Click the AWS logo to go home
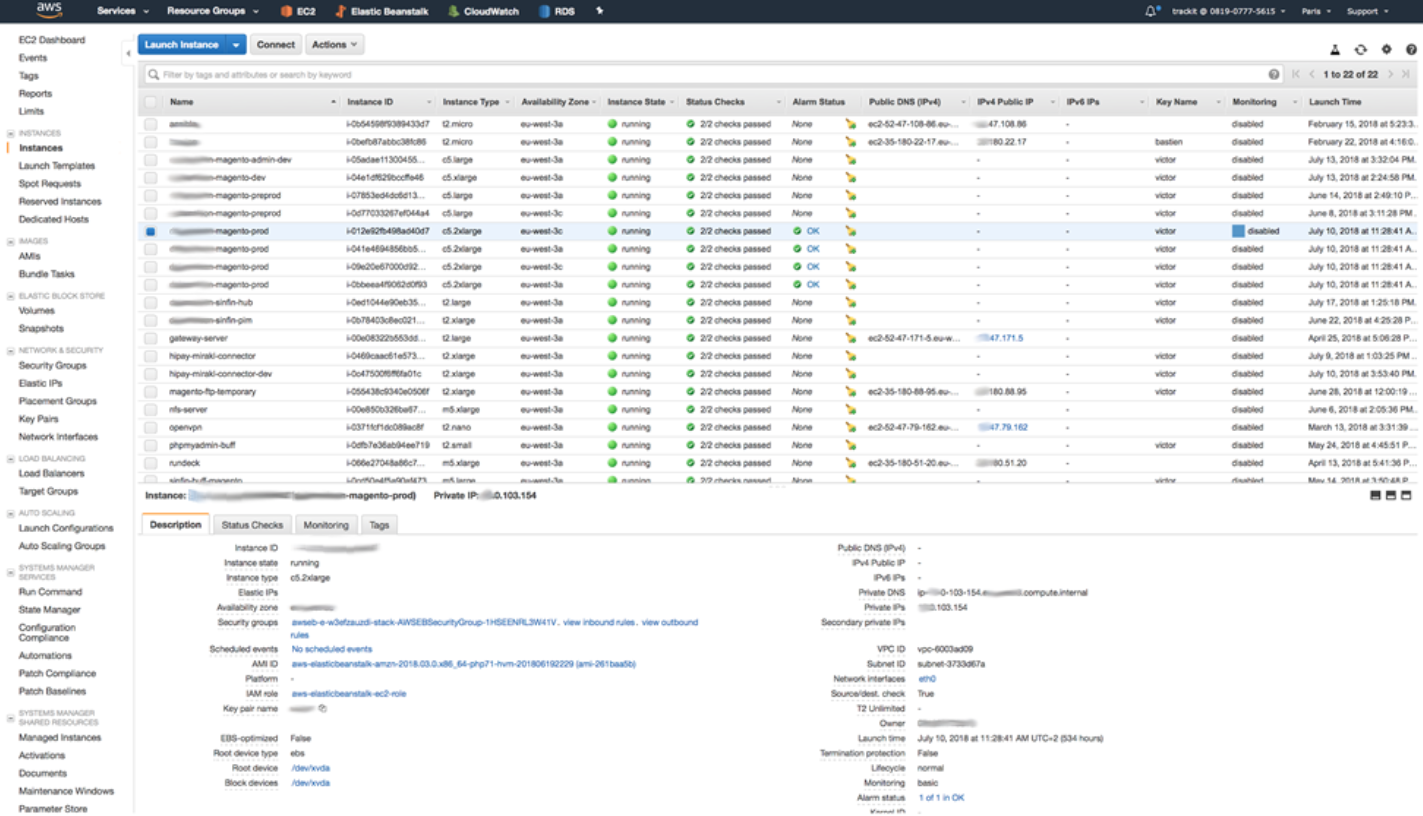The image size is (1423, 816). (49, 11)
